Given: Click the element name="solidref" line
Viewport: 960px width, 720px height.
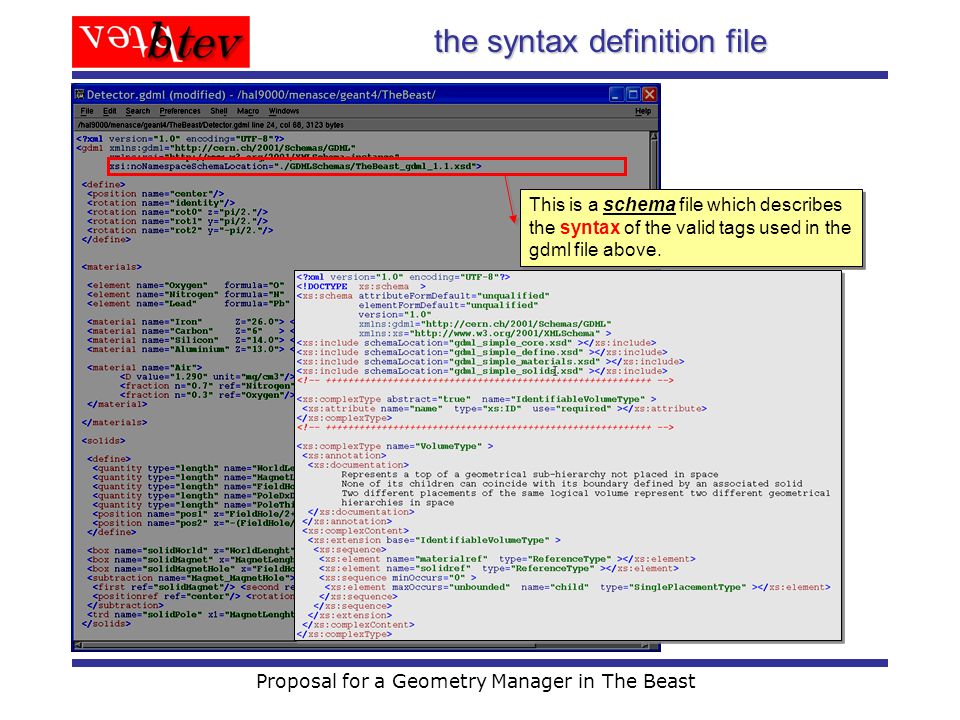Looking at the screenshot, I should (498, 568).
